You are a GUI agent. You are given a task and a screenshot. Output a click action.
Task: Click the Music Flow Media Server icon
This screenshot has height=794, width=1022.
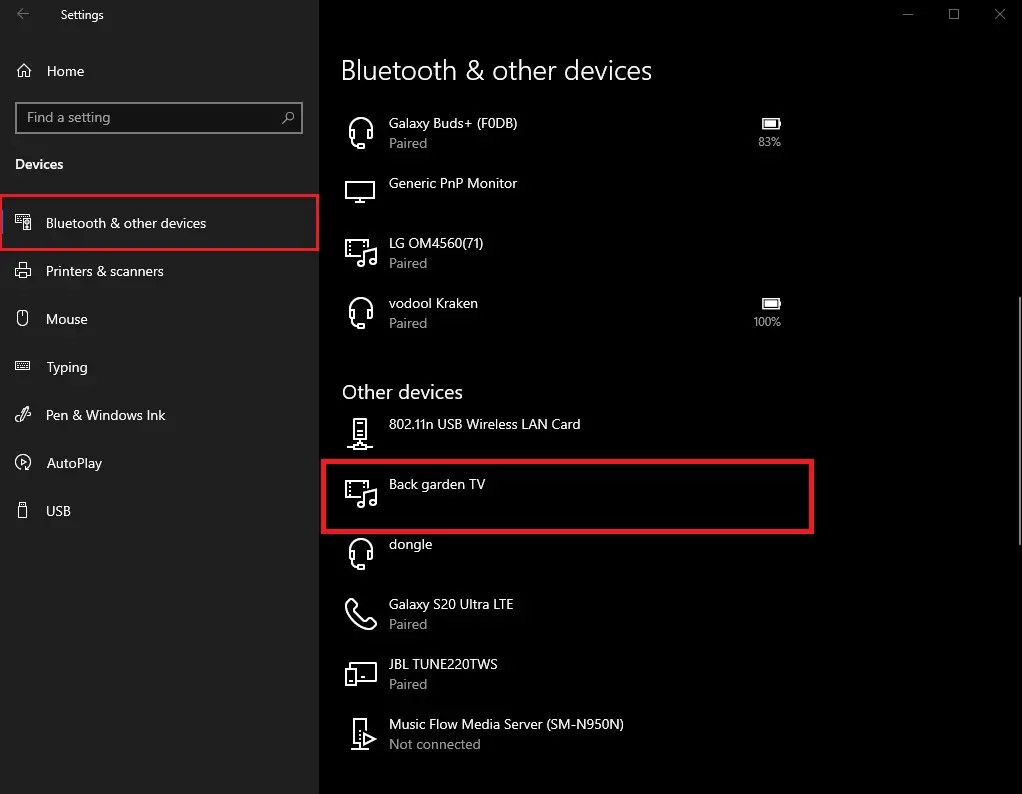coord(363,734)
